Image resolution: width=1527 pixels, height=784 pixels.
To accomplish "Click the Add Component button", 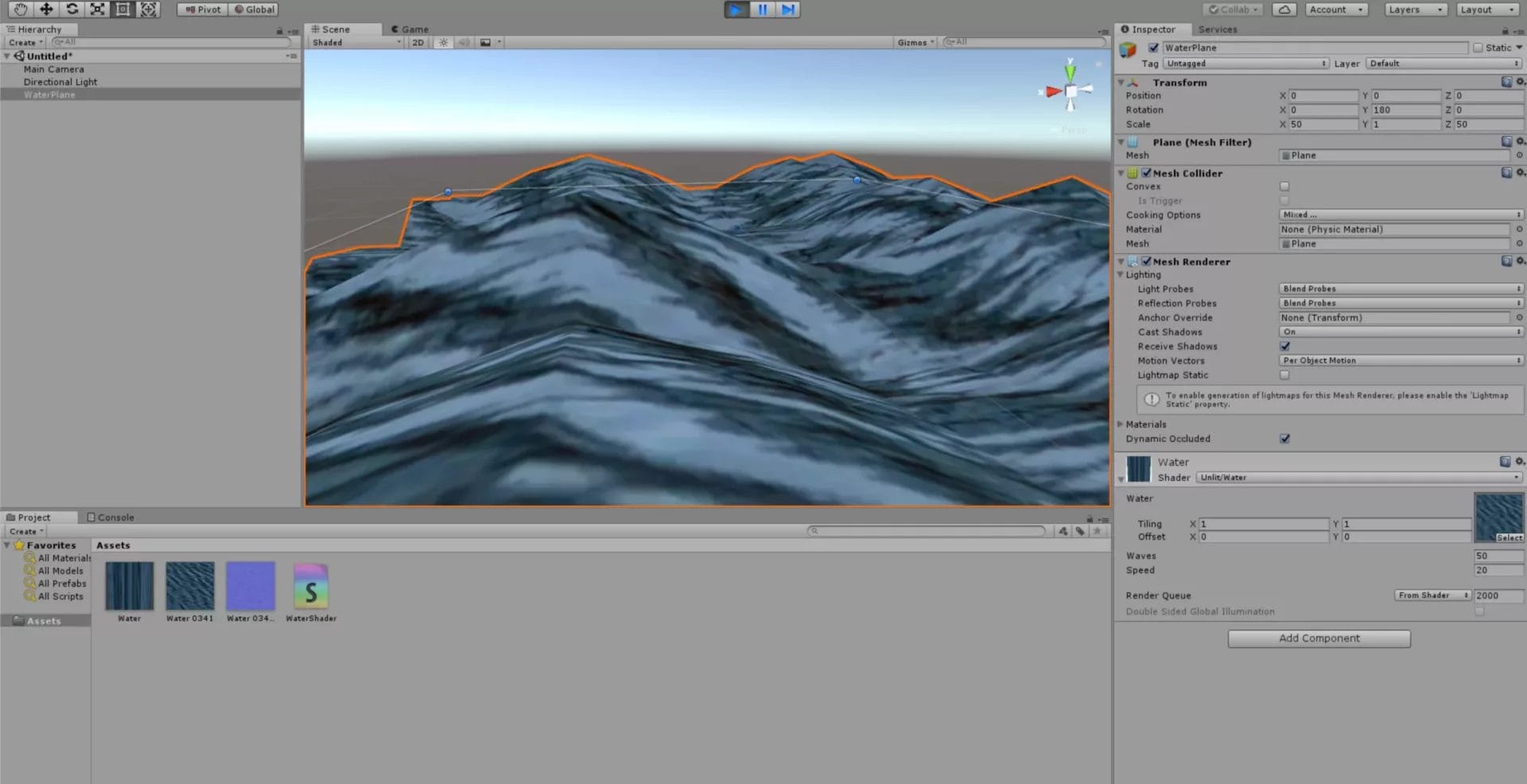I will point(1319,638).
